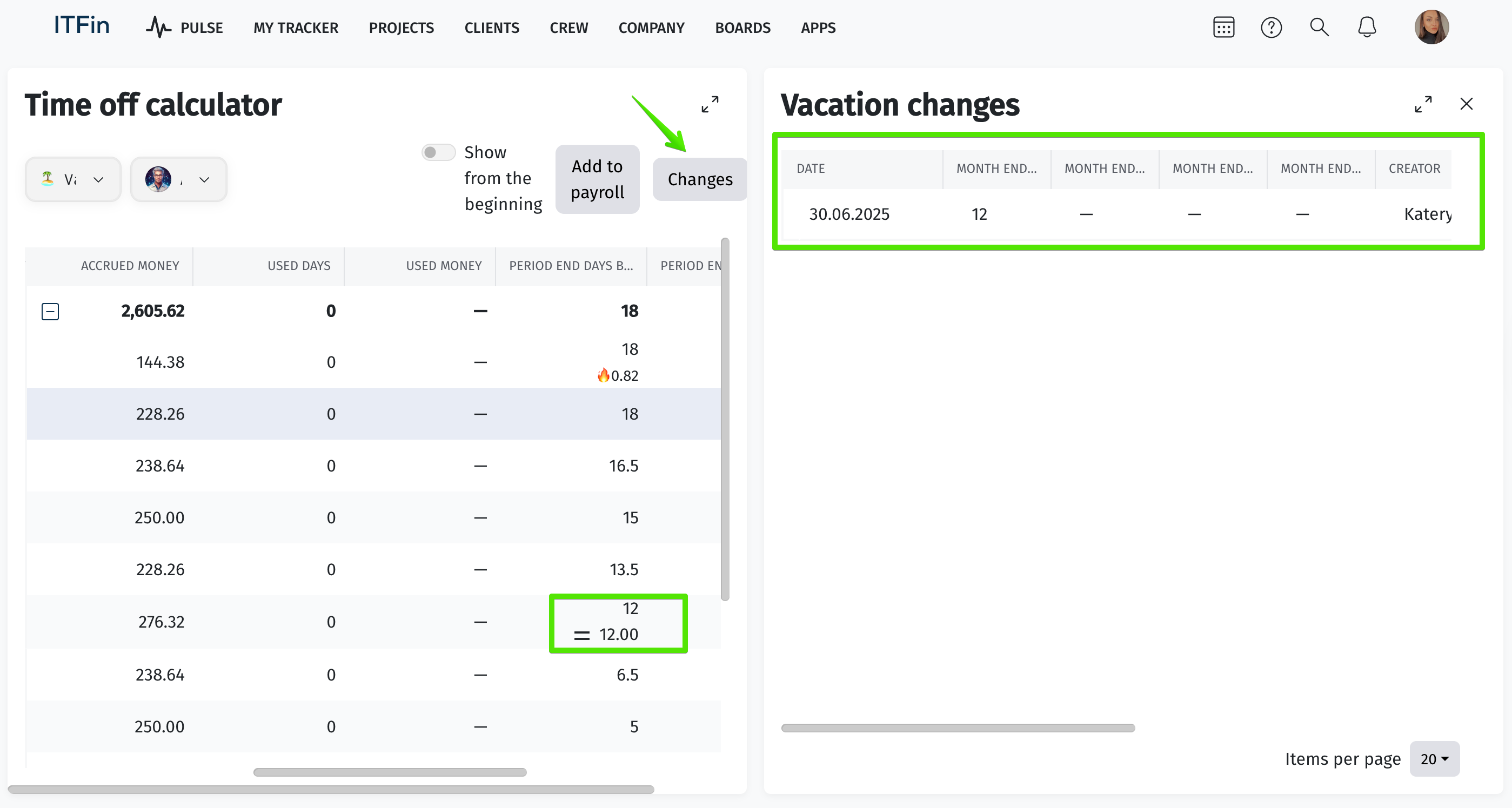Toggle Show from the beginning switch
This screenshot has width=1512, height=808.
point(438,152)
